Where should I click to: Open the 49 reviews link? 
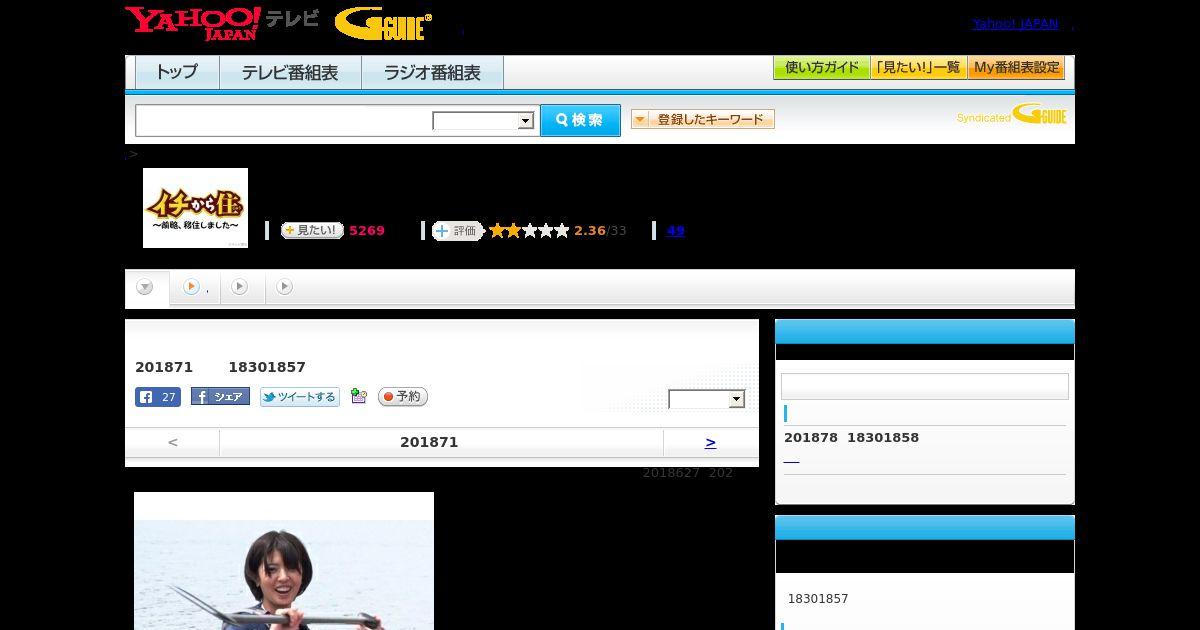[x=675, y=230]
